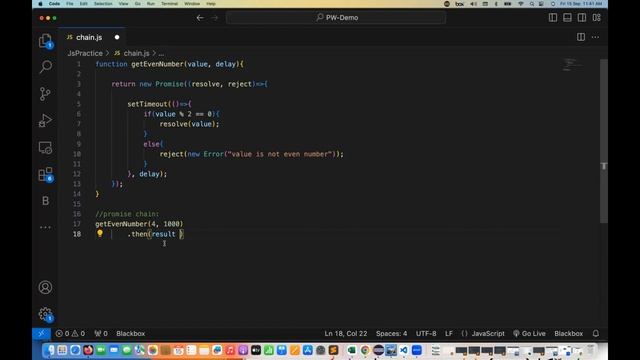Click the unsaved dot on chain.js tab
640x360 pixels.
[117, 37]
